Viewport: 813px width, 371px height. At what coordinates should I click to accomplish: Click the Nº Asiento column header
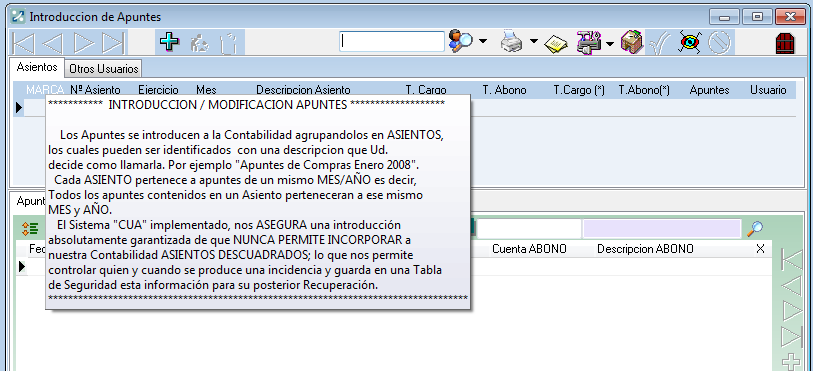(95, 90)
